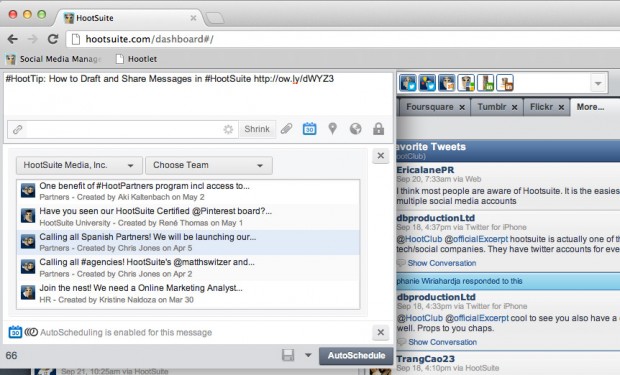Viewport: 620px width, 375px height.
Task: Click the Wiriahardja responded to this bar
Action: click(508, 281)
